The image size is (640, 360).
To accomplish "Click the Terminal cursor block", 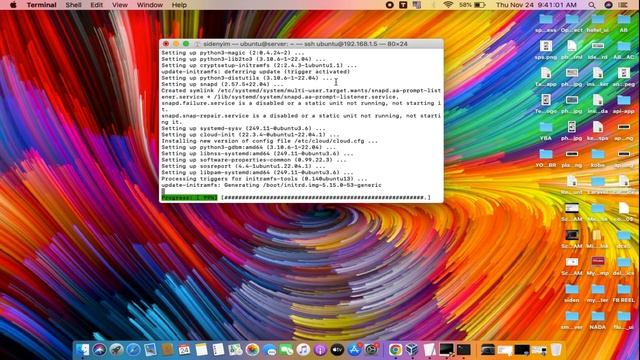I will pos(163,191).
